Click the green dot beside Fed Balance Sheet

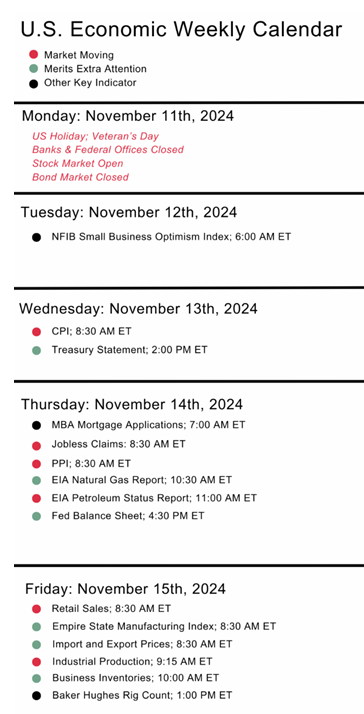click(x=36, y=516)
